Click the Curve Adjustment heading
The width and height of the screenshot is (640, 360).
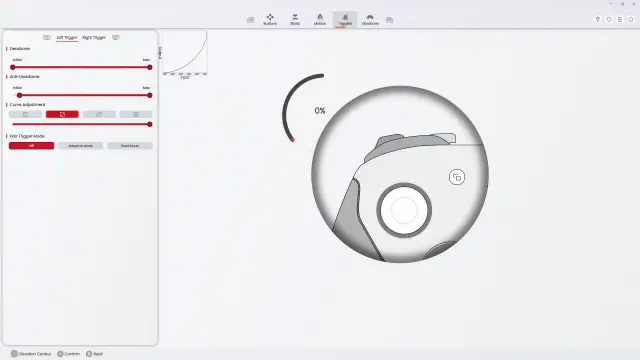coord(27,104)
